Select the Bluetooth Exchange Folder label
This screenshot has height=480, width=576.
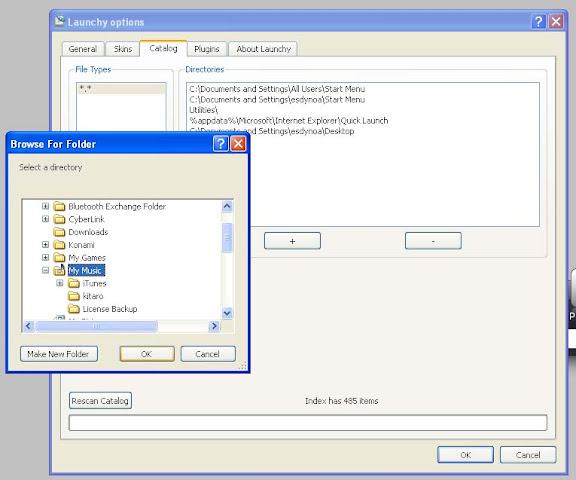coord(117,206)
